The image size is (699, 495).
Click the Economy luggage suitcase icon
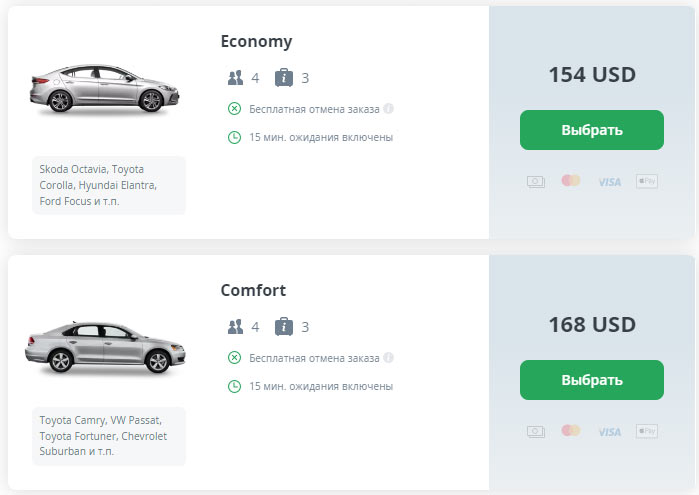pyautogui.click(x=284, y=77)
